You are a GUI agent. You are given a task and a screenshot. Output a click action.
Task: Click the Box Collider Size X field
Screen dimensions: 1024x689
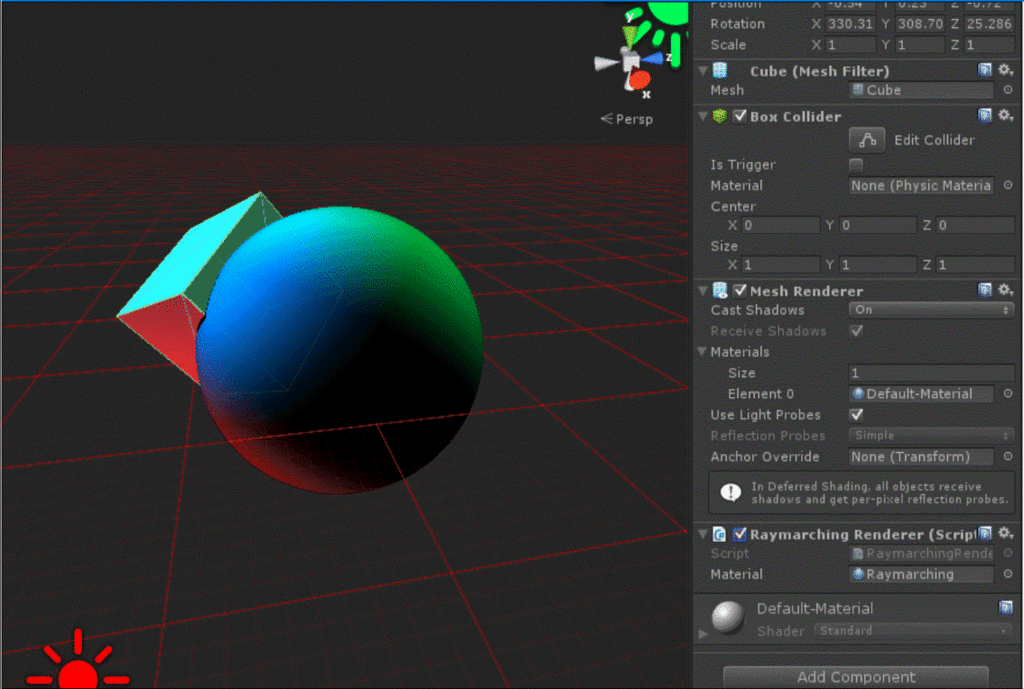(x=781, y=264)
